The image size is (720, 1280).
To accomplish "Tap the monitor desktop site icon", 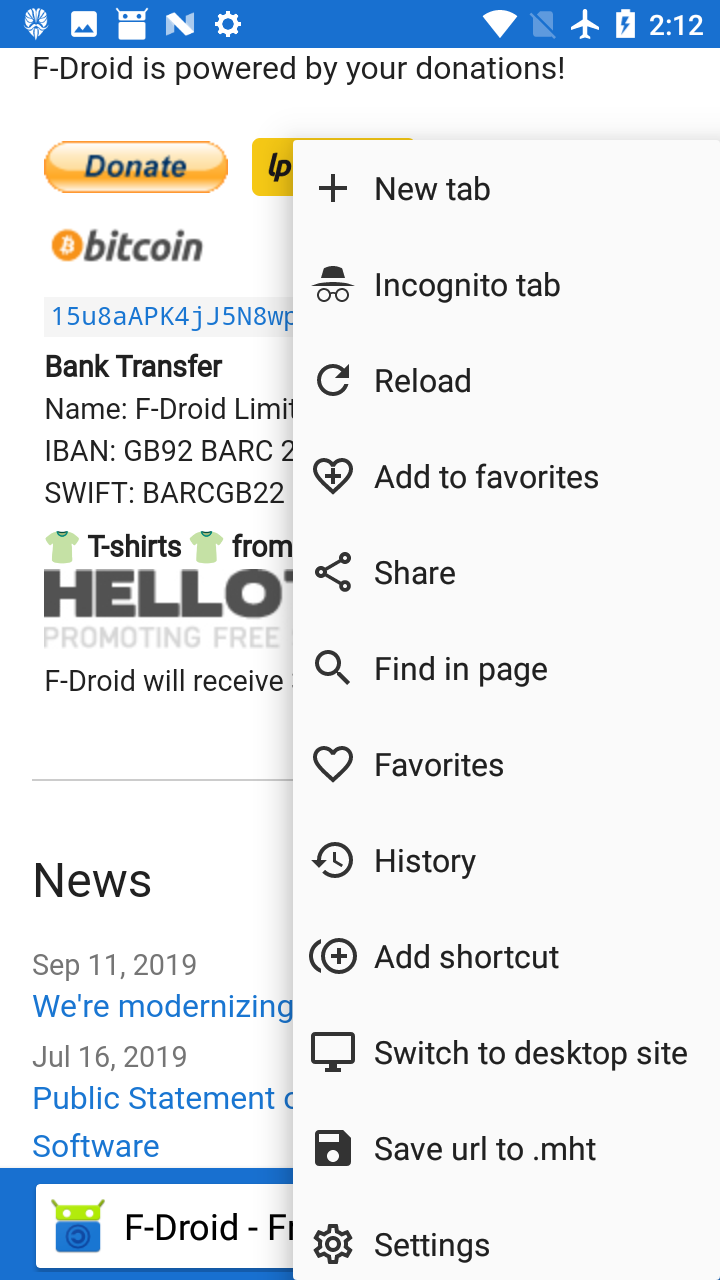I will pyautogui.click(x=333, y=1053).
